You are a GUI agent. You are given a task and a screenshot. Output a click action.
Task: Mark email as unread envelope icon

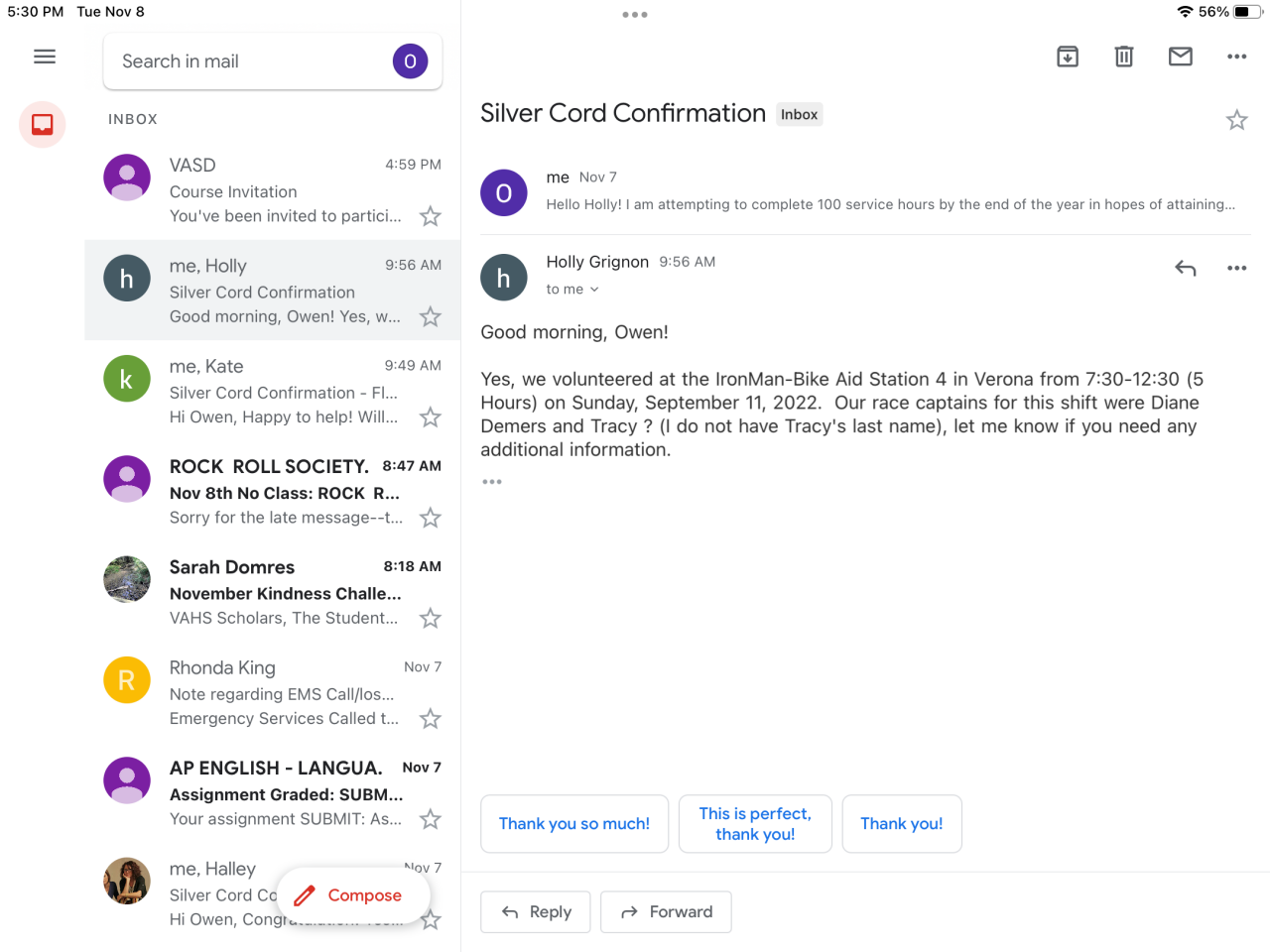[x=1181, y=57]
